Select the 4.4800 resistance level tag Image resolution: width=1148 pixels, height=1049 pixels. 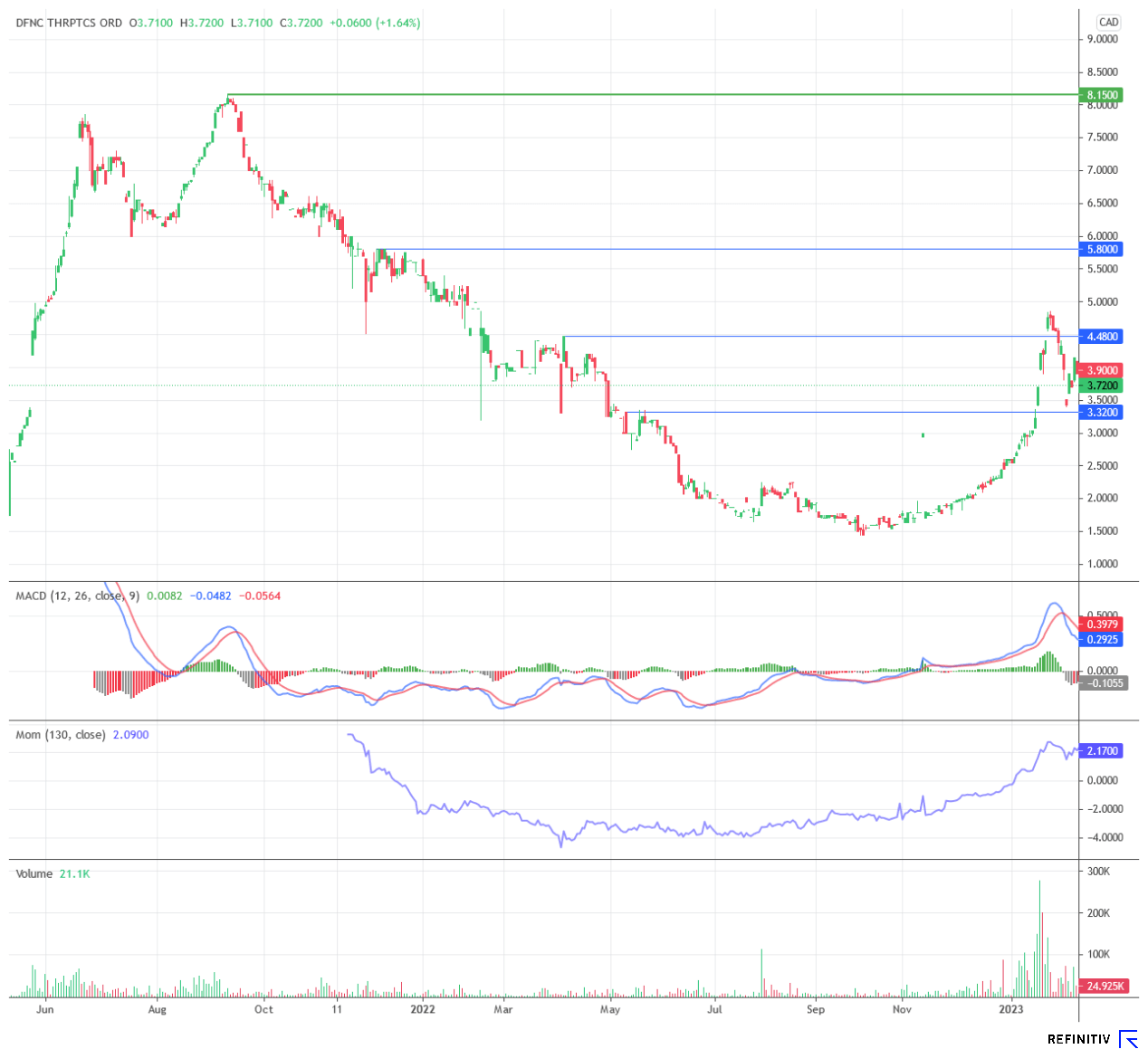pyautogui.click(x=1102, y=337)
